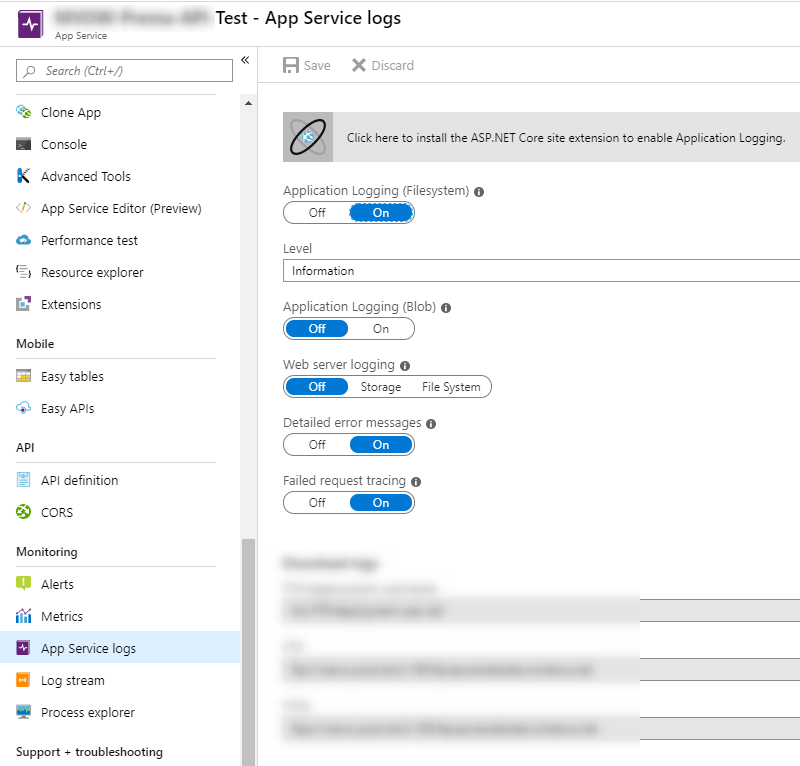Click the sidebar scroll up arrow
The image size is (800, 766).
248,103
